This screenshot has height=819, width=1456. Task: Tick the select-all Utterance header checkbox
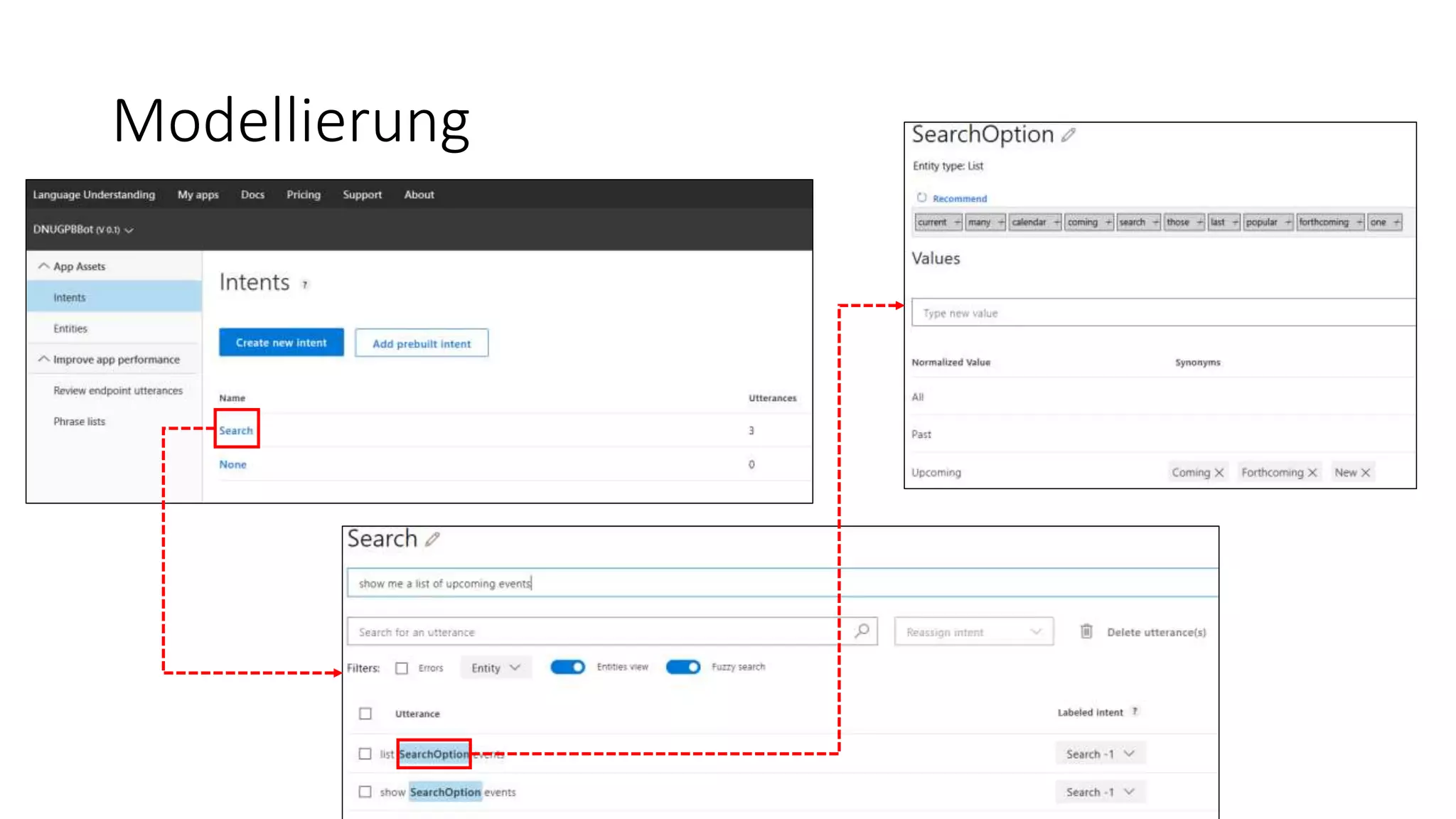(365, 714)
